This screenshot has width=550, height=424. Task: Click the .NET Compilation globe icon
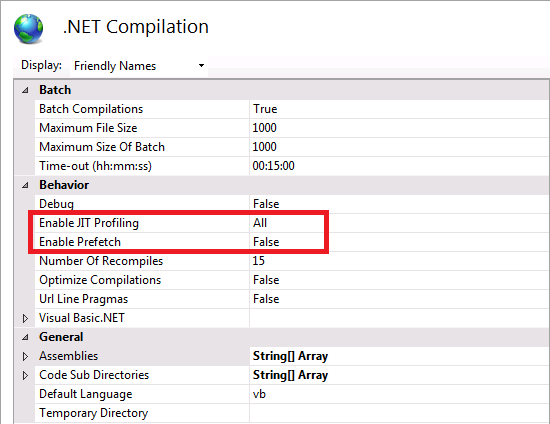click(x=28, y=28)
